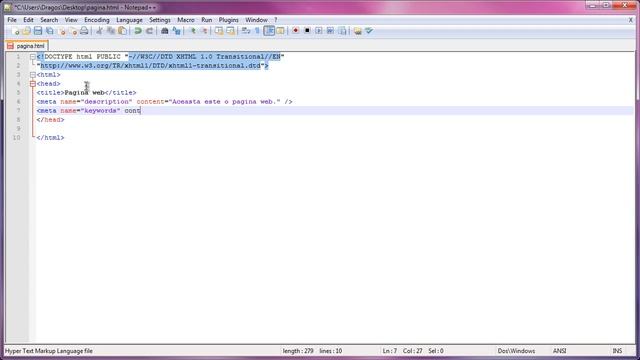Click the Close All documents icon
Screen dimensions: 640x360
[x=73, y=31]
